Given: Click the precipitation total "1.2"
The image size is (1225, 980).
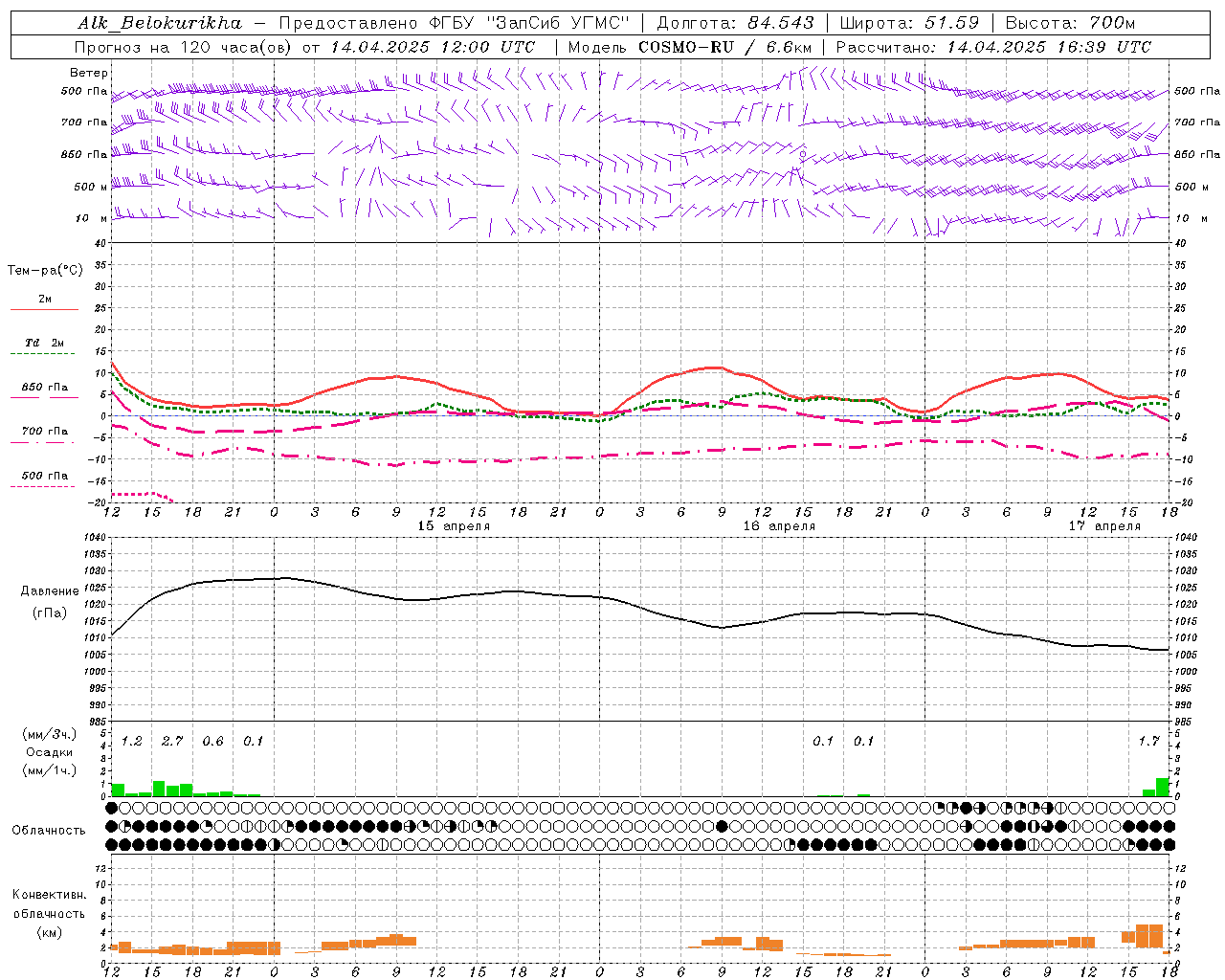Looking at the screenshot, I should (131, 741).
